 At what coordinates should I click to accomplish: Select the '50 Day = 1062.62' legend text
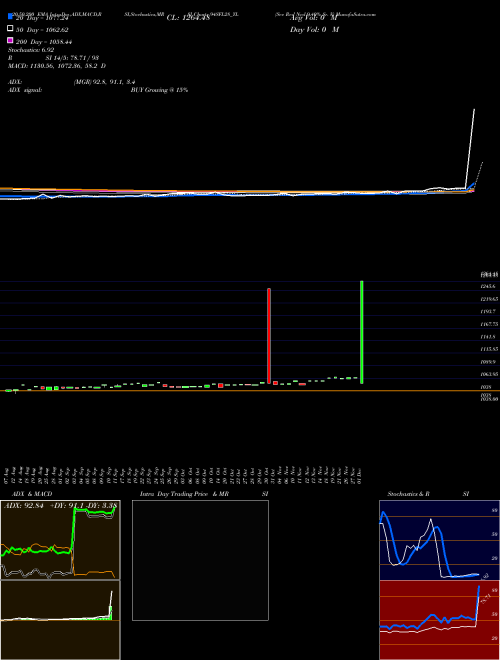tap(42, 30)
